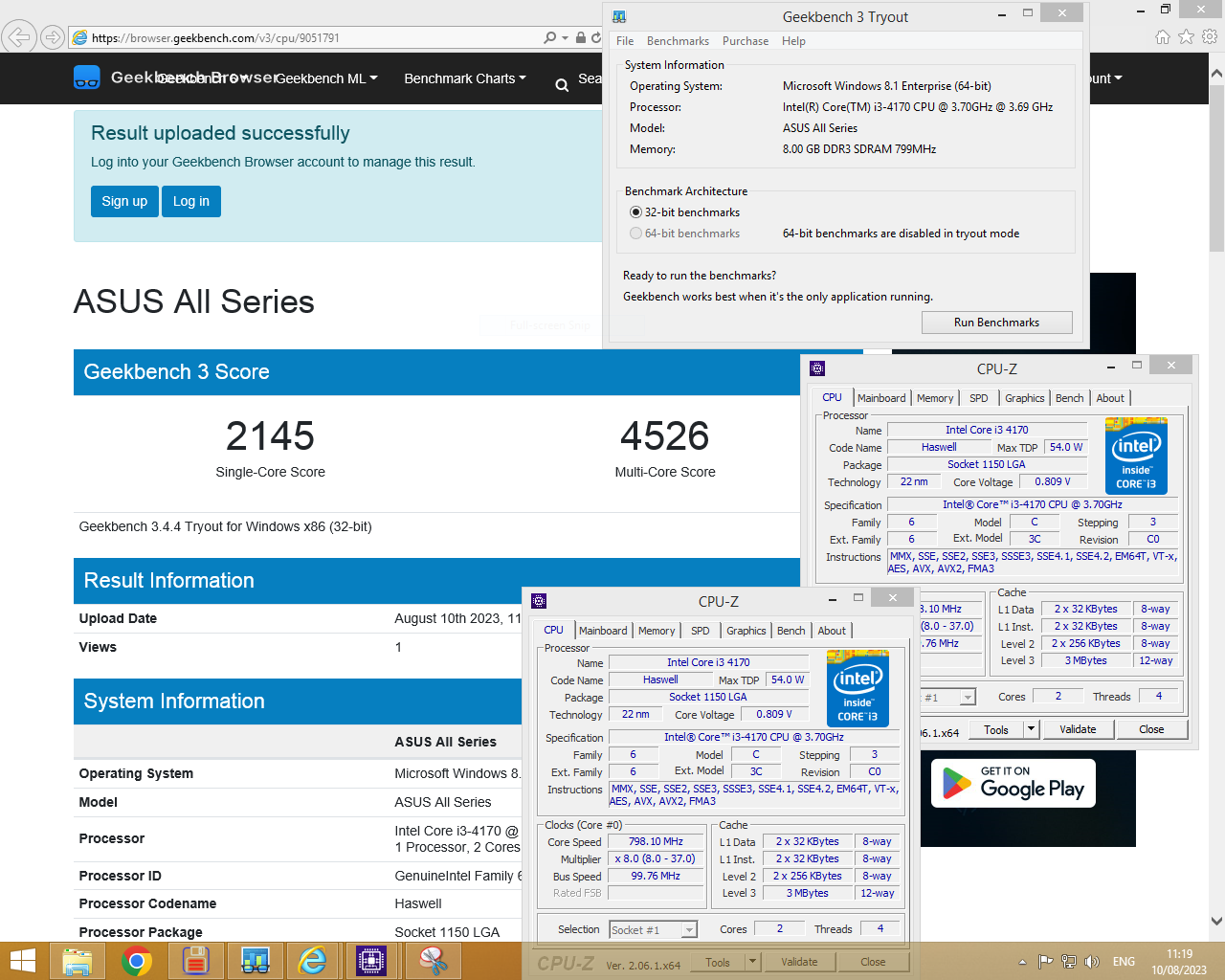Switch to Internet Explorer taskbar icon
This screenshot has width=1225, height=980.
click(x=313, y=961)
